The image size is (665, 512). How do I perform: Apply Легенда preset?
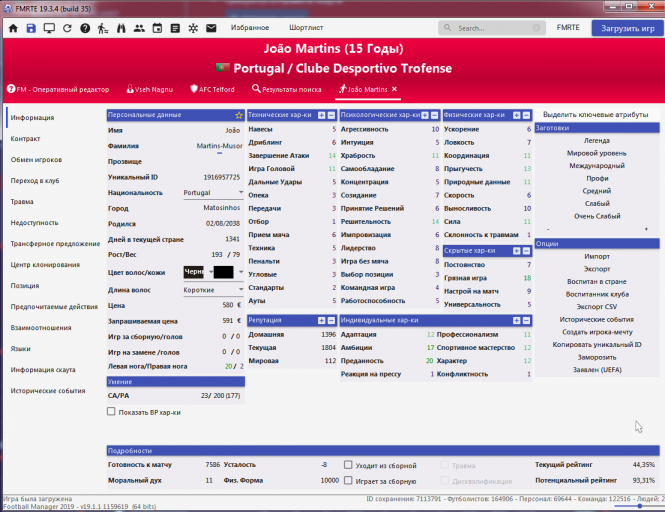(x=597, y=140)
